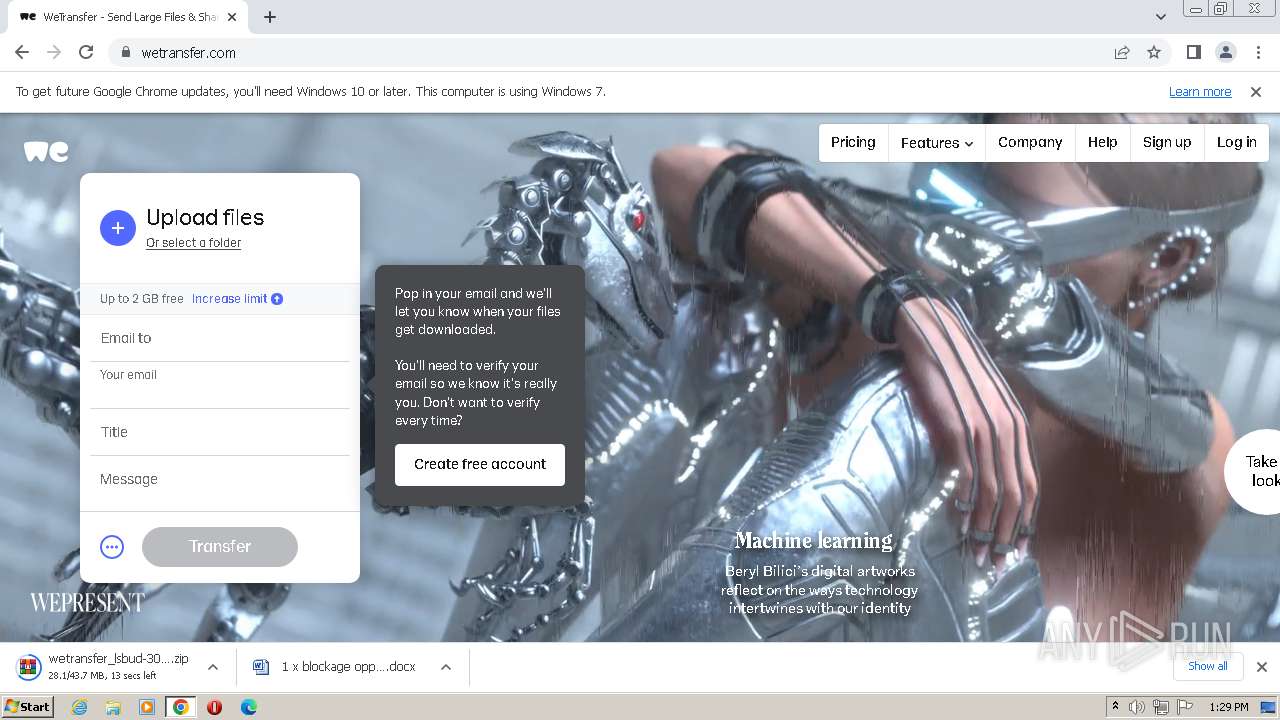Close the downloads shelf
Viewport: 1280px width, 720px height.
coord(1261,666)
